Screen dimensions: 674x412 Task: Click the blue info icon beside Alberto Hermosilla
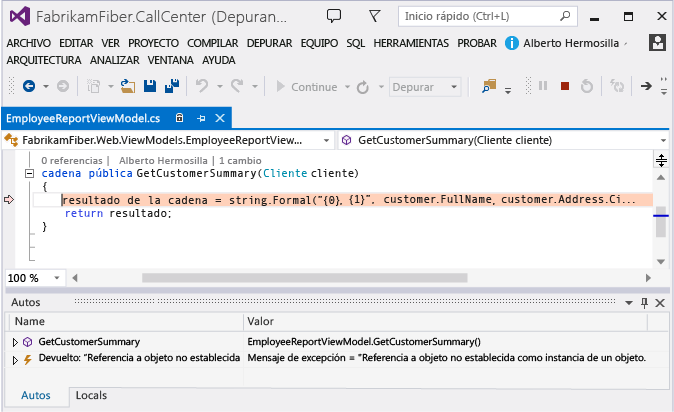pos(512,43)
